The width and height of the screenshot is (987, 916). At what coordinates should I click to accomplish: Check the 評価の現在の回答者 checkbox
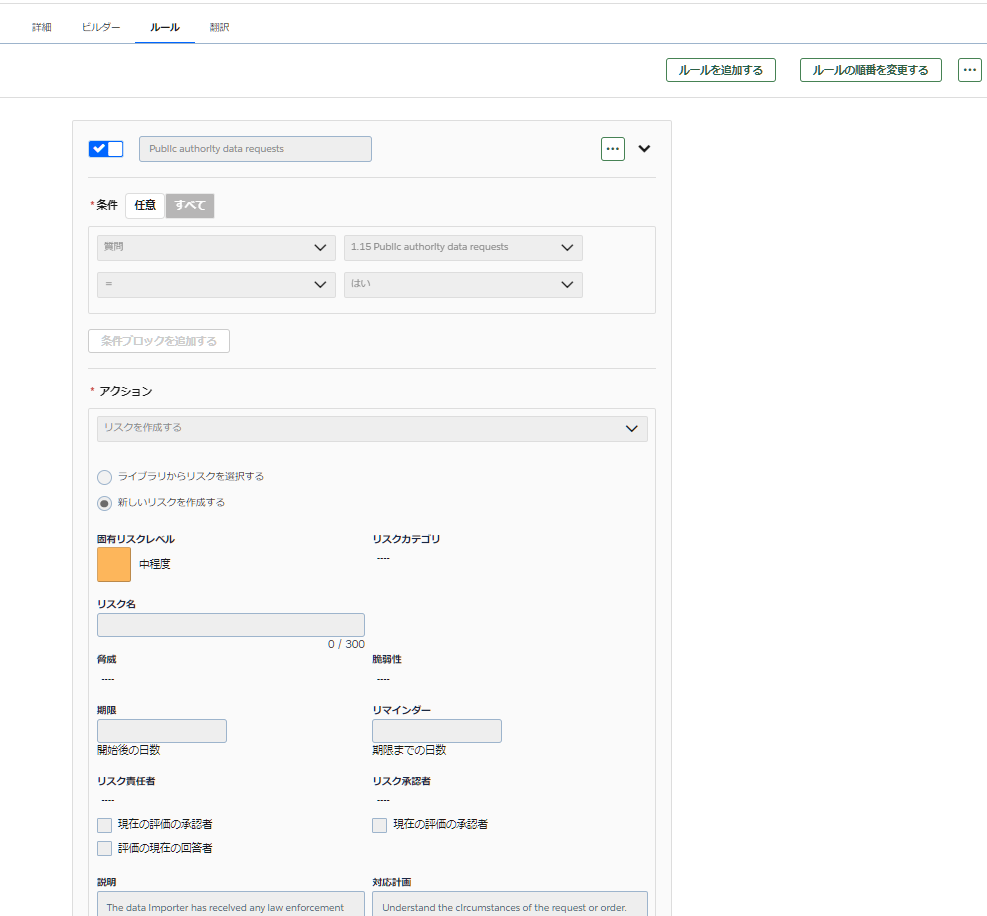tap(105, 848)
